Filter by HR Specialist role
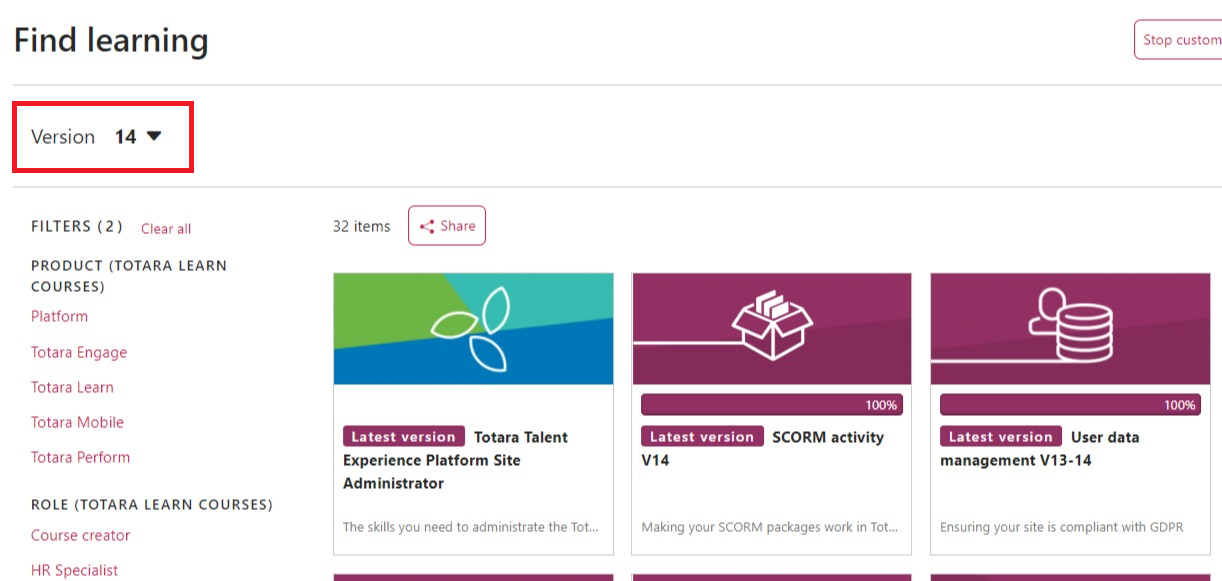Screen dimensions: 1222x581 (x=74, y=570)
